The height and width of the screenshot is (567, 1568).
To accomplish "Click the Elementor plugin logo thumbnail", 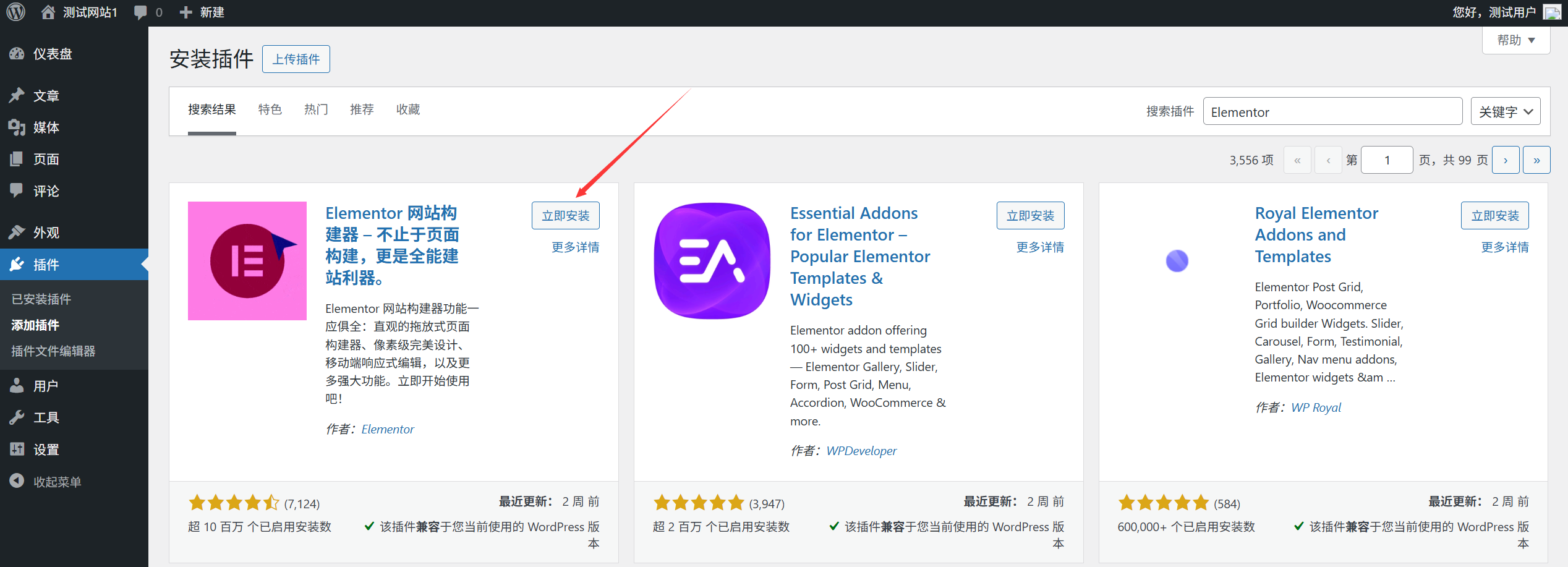I will 247,261.
